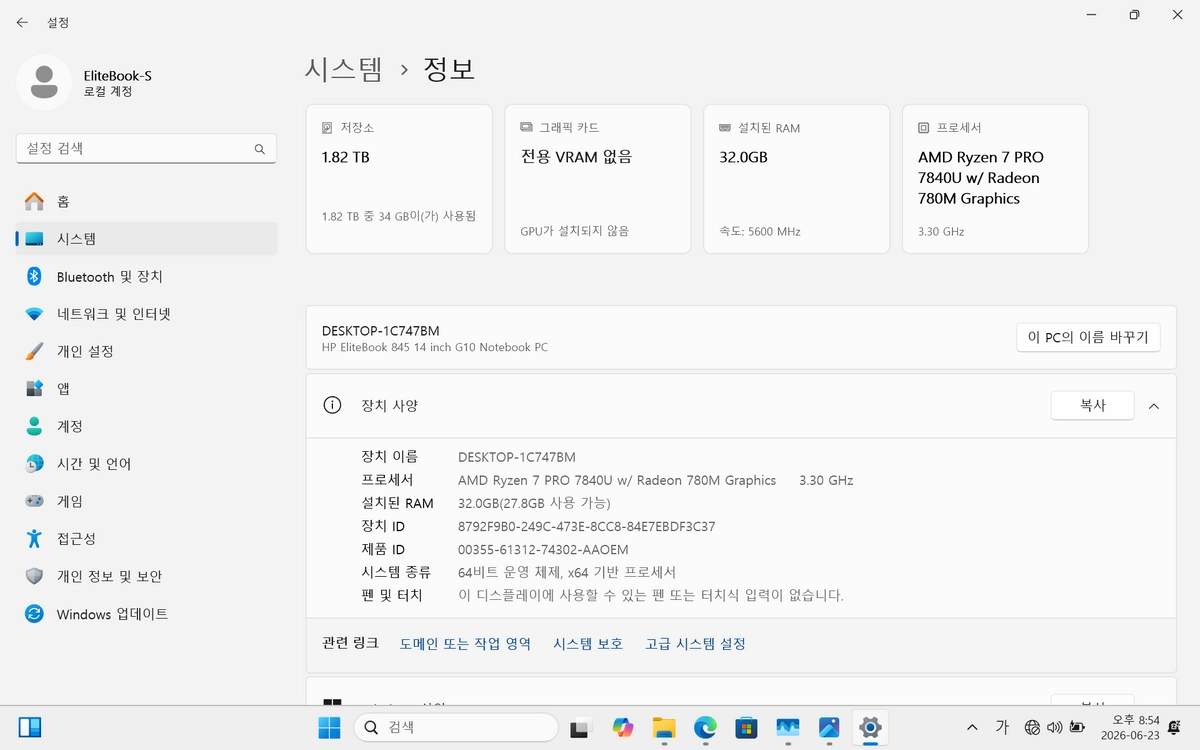Click the 시간 및 언어 clock icon

pyautogui.click(x=35, y=464)
